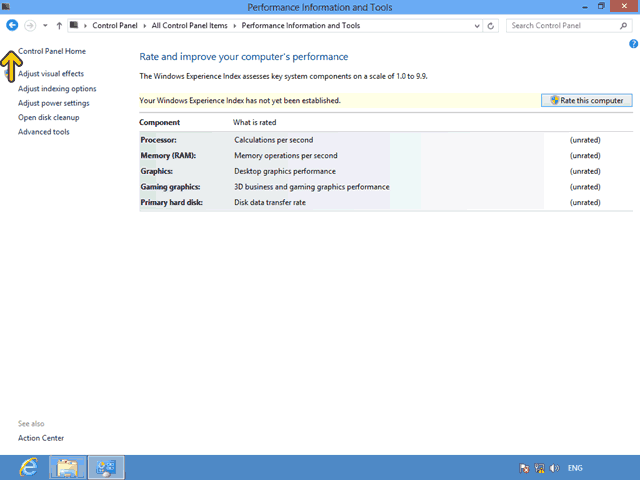This screenshot has width=640, height=480.
Task: Click 'Disk data transfer rate' text
Action: (270, 202)
